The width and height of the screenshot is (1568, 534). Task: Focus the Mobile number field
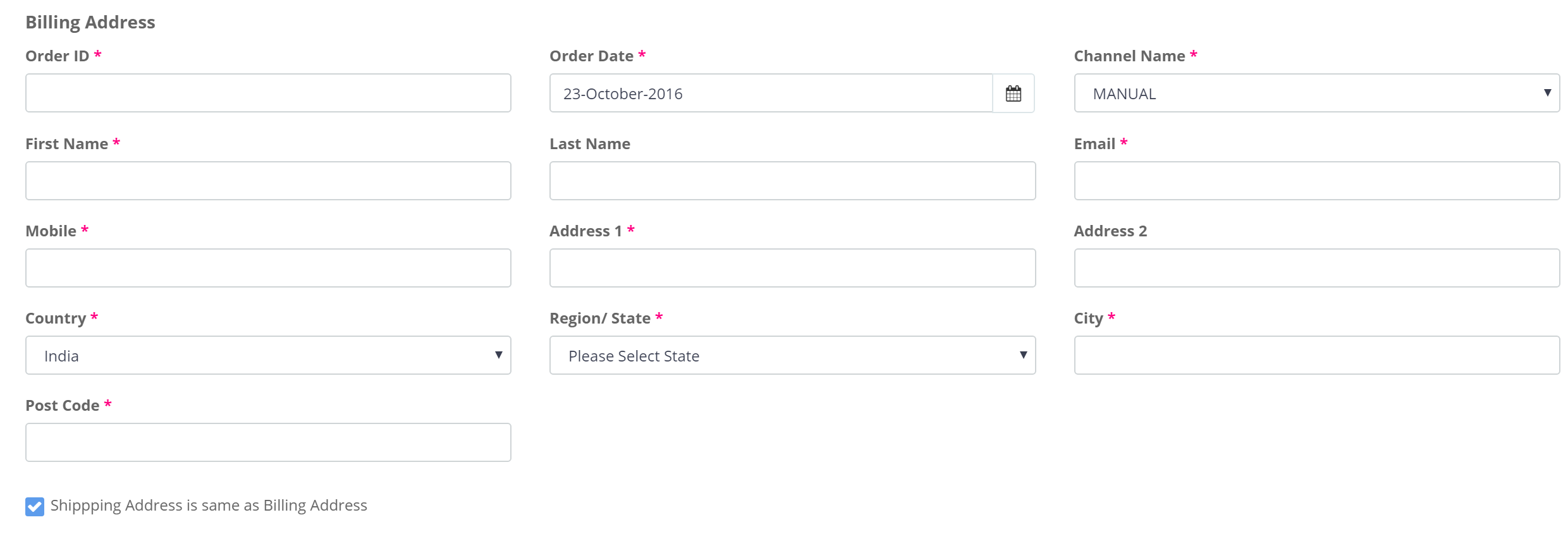coord(268,268)
